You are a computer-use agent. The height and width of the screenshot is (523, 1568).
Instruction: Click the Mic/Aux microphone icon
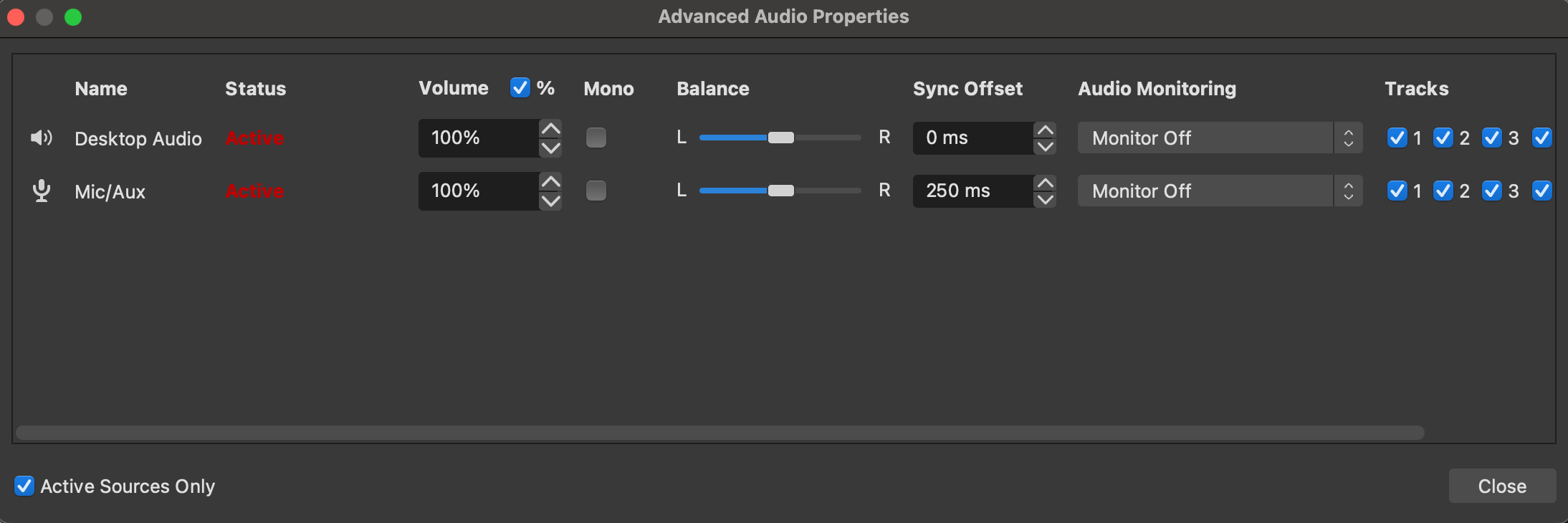click(42, 191)
